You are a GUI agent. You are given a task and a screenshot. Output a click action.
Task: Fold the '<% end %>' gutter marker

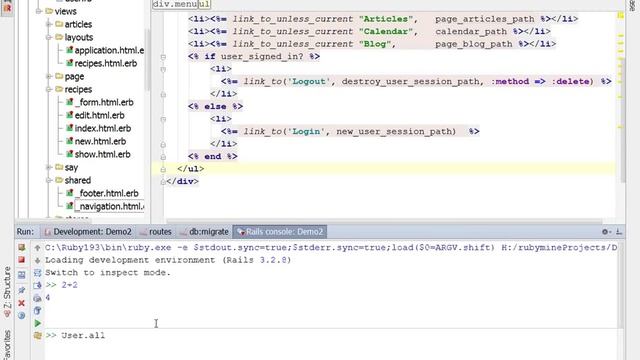click(163, 157)
